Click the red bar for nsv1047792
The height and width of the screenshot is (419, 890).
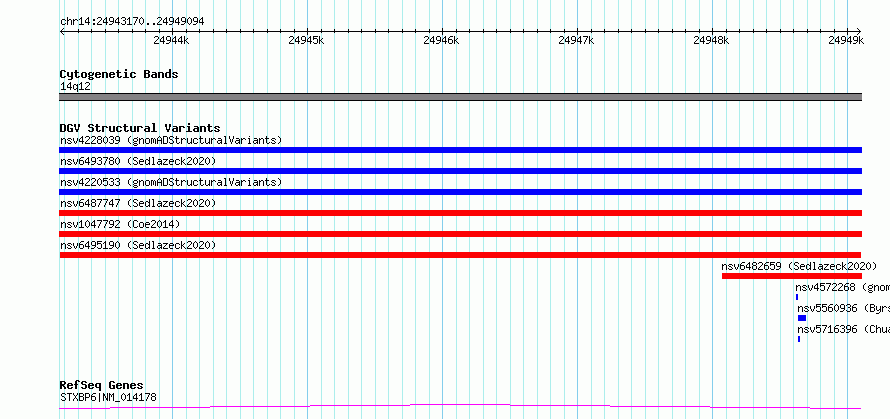[x=460, y=234]
